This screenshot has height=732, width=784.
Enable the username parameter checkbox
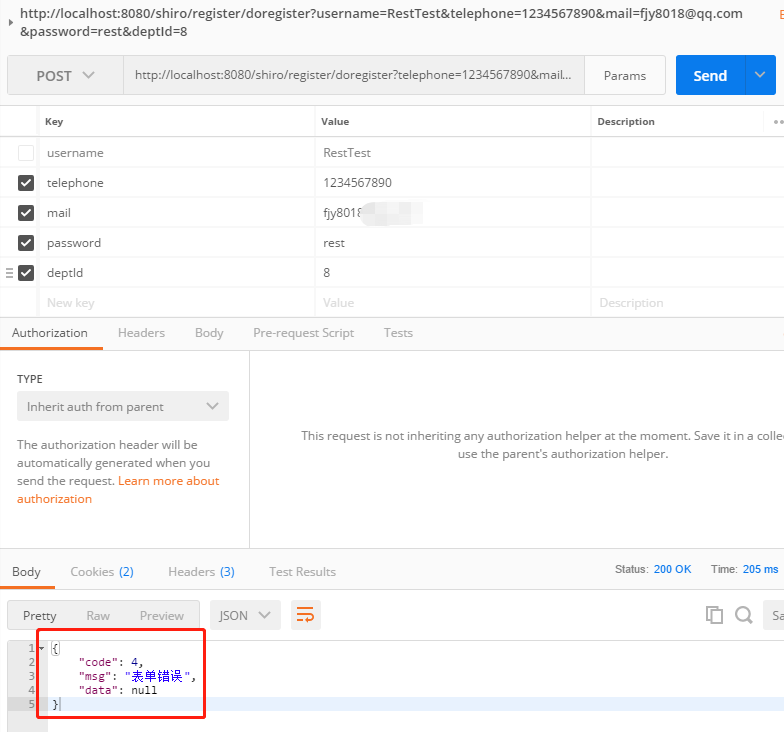tap(26, 153)
